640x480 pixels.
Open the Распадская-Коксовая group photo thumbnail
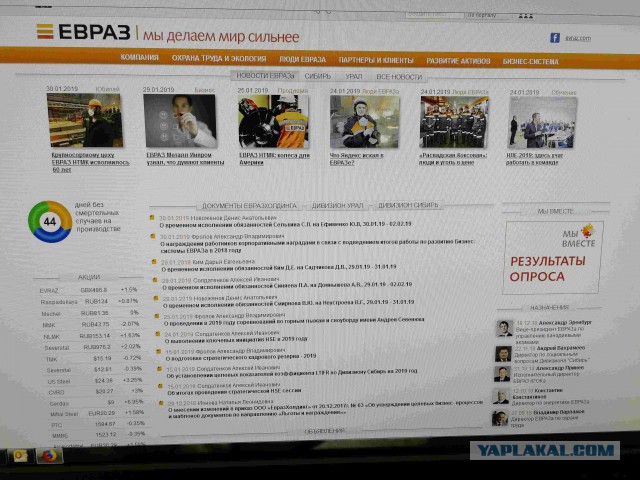point(454,122)
